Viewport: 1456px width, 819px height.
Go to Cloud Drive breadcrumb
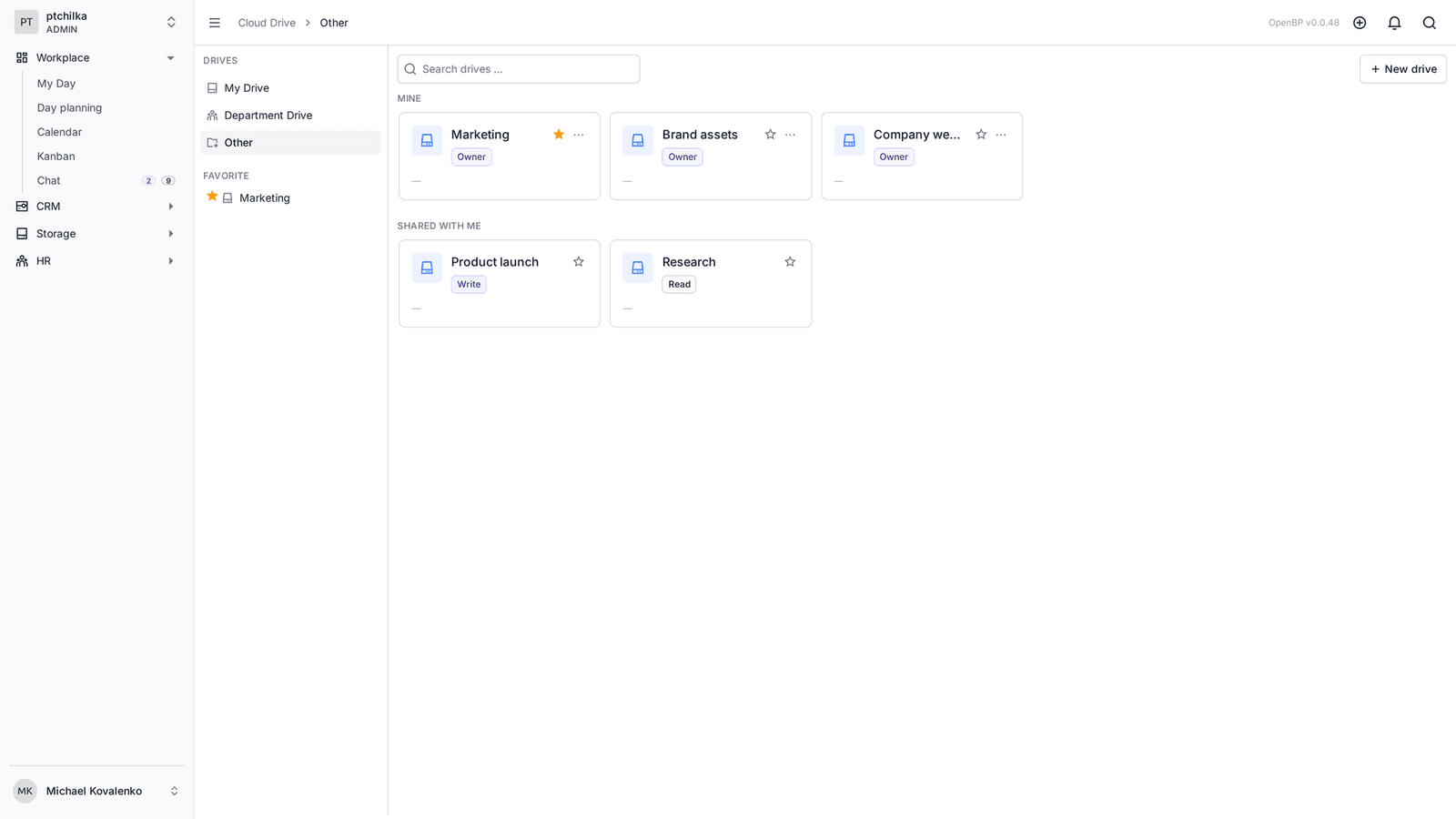tap(267, 23)
